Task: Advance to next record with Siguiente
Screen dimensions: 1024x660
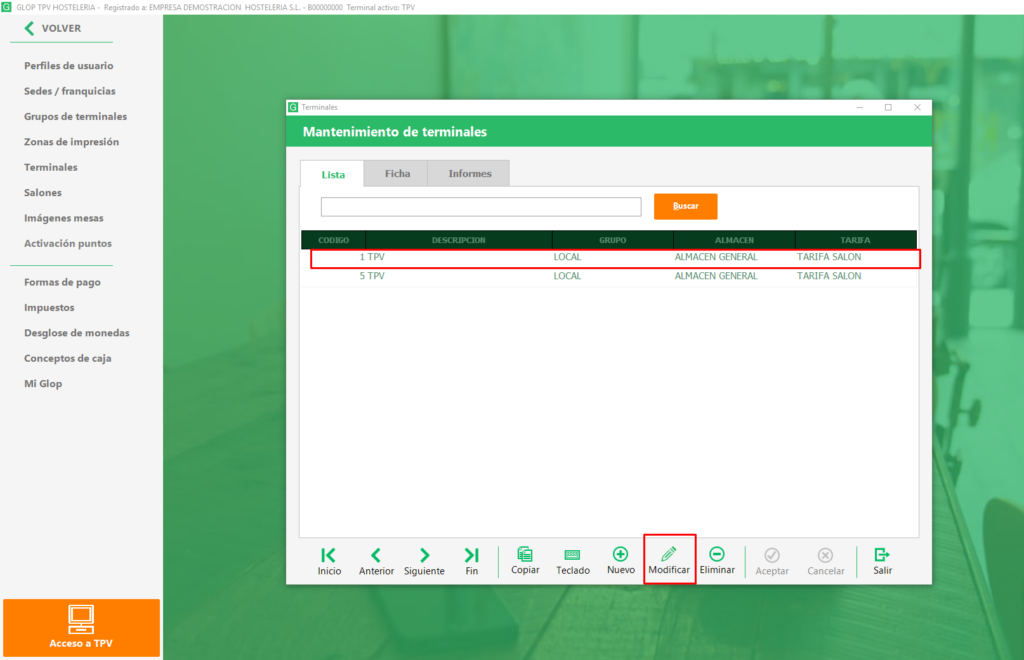Action: (x=424, y=561)
